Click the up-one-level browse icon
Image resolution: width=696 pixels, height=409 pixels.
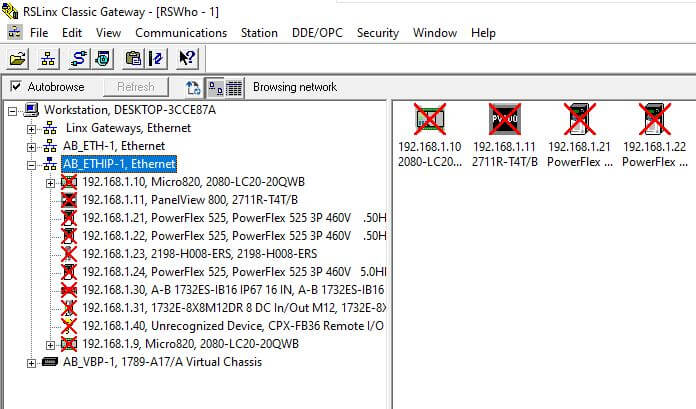(x=193, y=87)
